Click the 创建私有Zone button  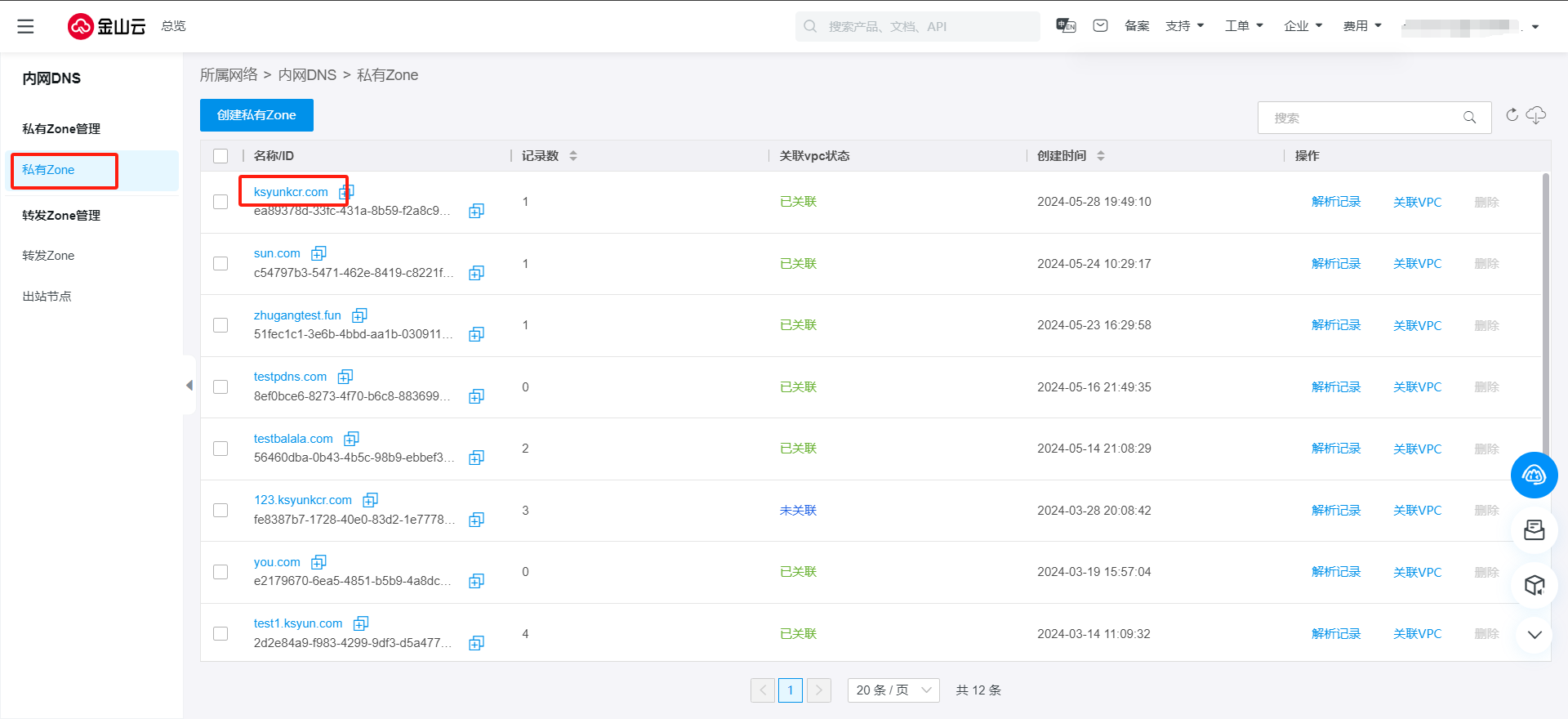click(256, 115)
